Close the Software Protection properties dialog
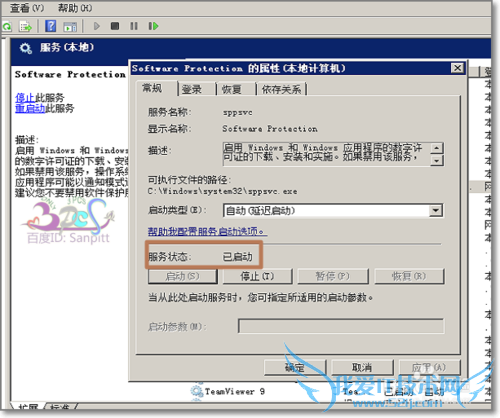The height and width of the screenshot is (418, 500). 457,68
